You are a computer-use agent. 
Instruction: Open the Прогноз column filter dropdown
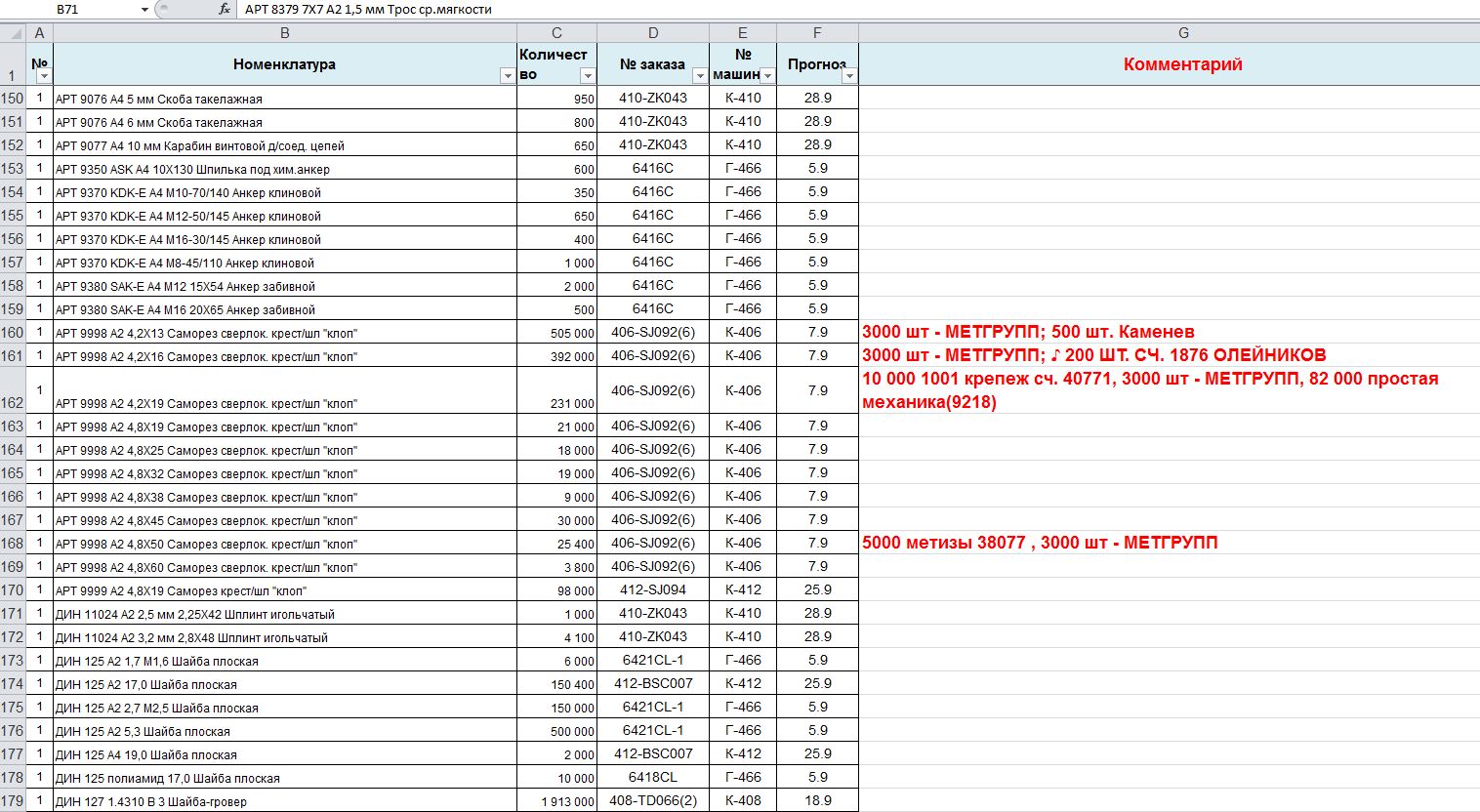pos(849,75)
